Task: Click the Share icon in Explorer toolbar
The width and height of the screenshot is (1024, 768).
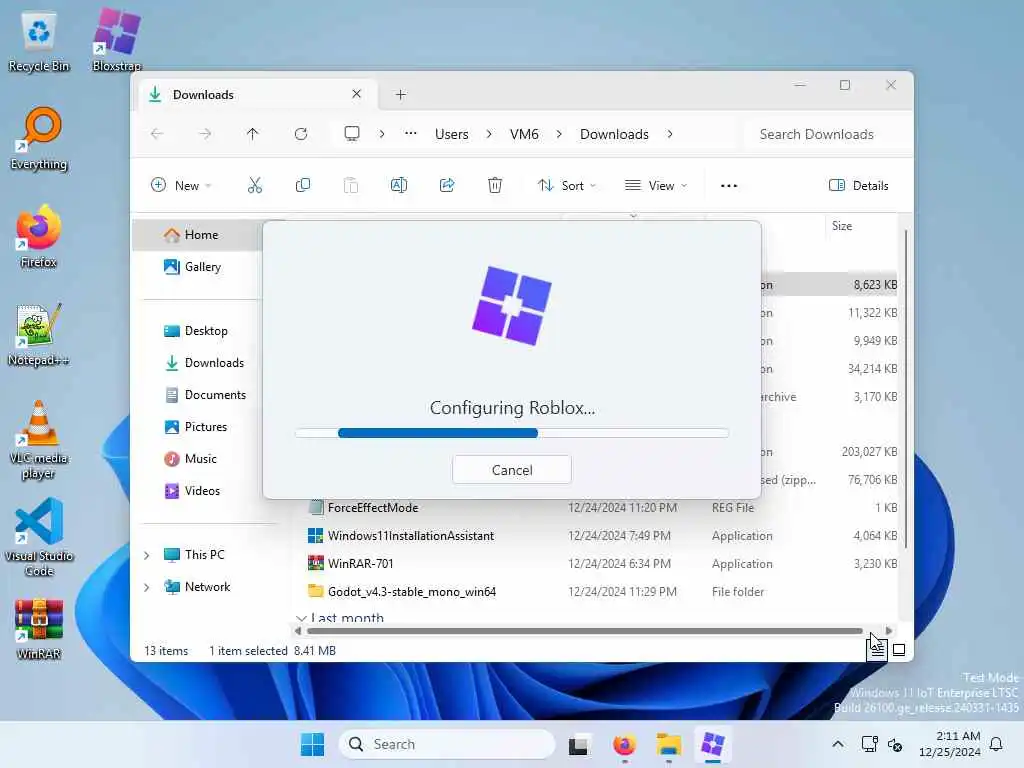Action: 447,185
